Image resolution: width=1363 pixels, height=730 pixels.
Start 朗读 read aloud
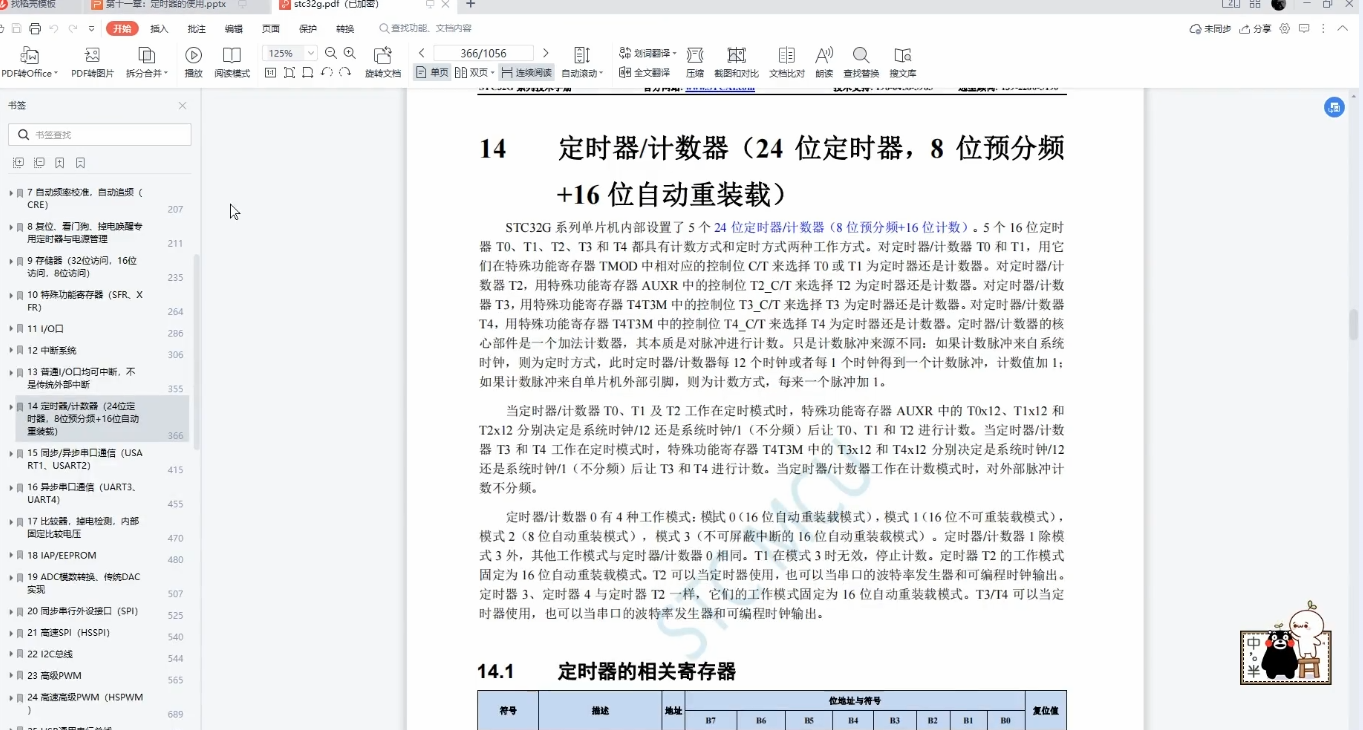[824, 62]
